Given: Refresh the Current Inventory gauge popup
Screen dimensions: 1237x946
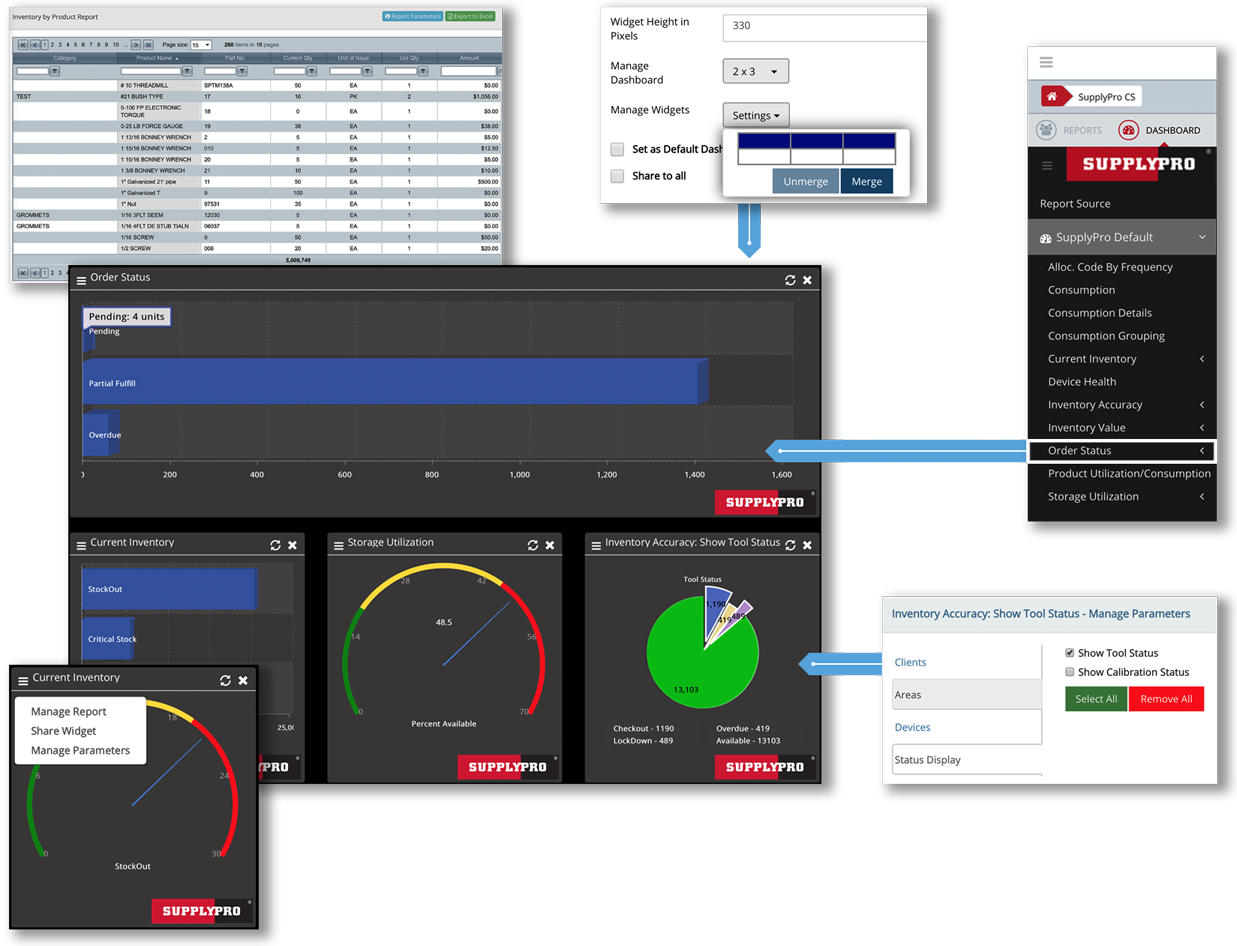Looking at the screenshot, I should click(x=225, y=680).
